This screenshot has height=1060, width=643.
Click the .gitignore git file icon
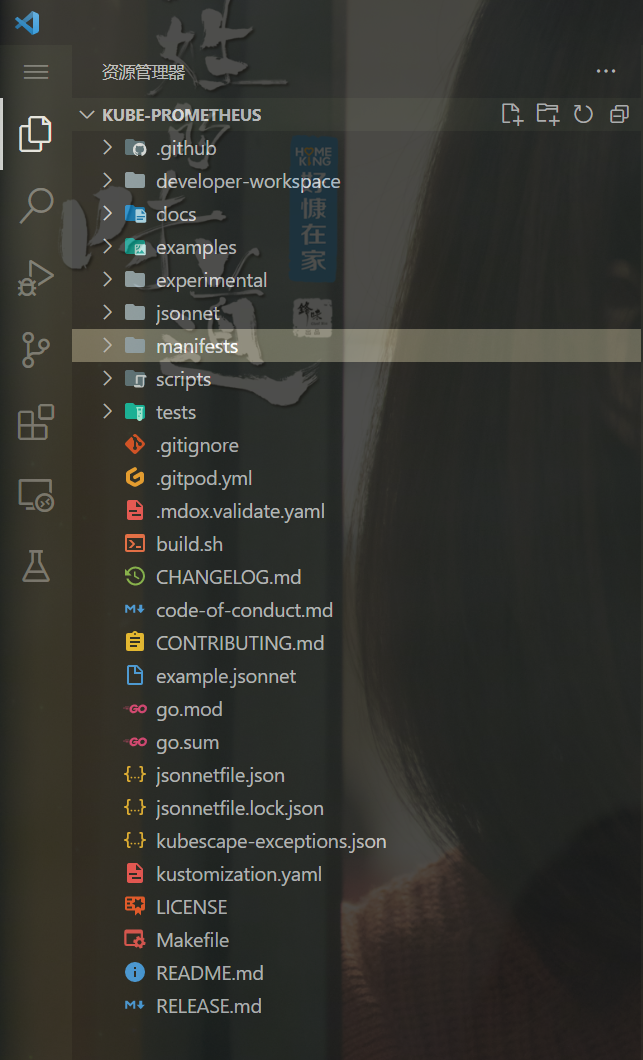click(x=135, y=445)
